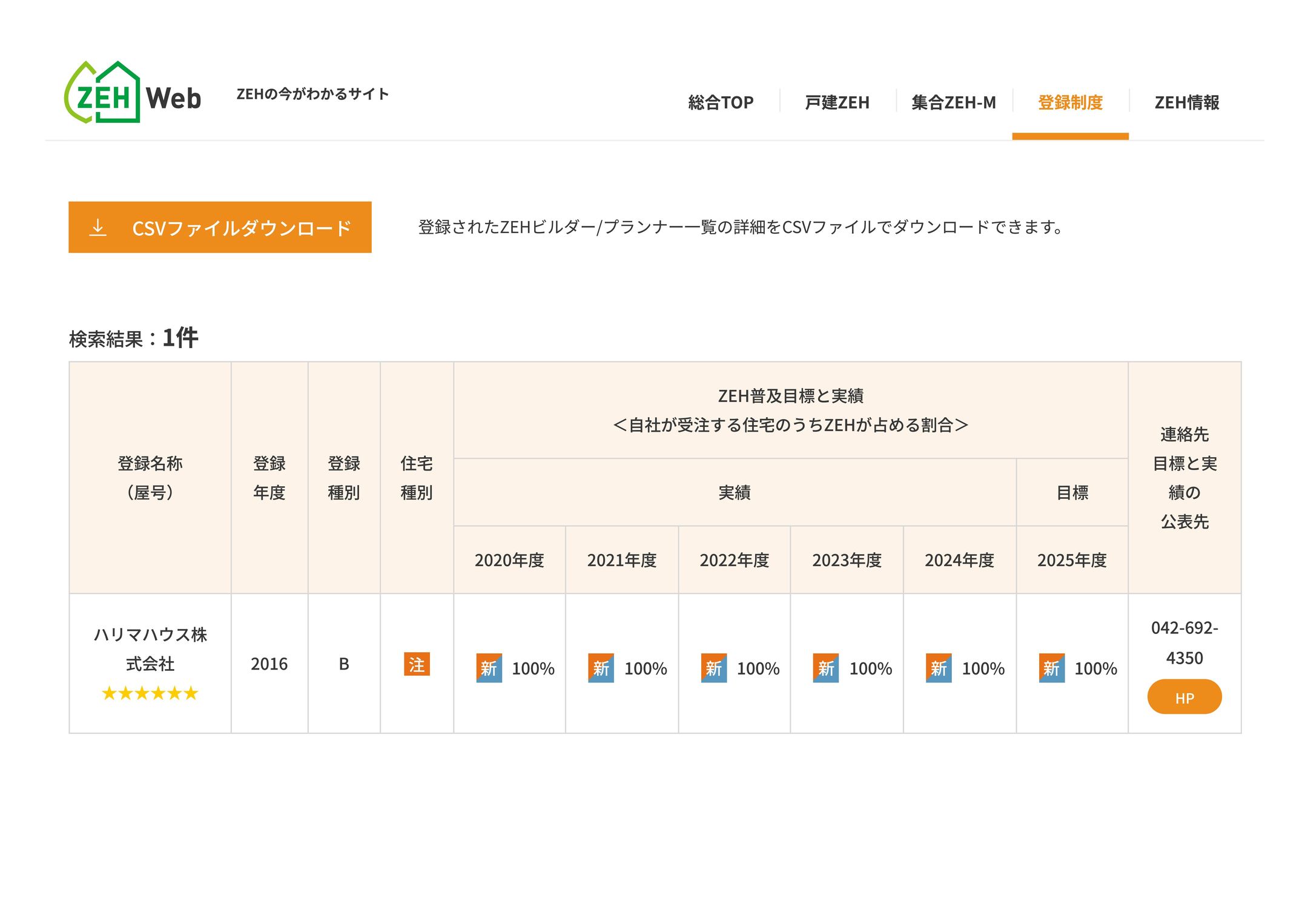Click the six yellow stars rating

(150, 693)
